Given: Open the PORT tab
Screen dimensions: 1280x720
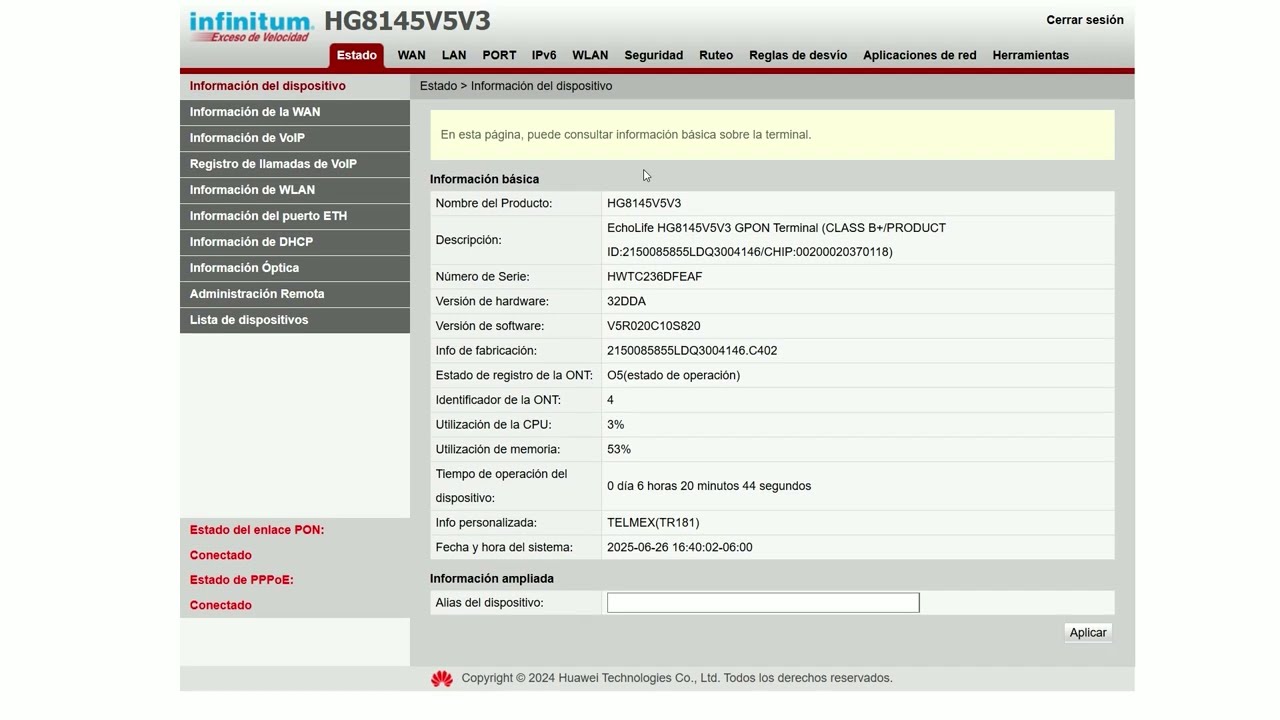Looking at the screenshot, I should (x=499, y=55).
